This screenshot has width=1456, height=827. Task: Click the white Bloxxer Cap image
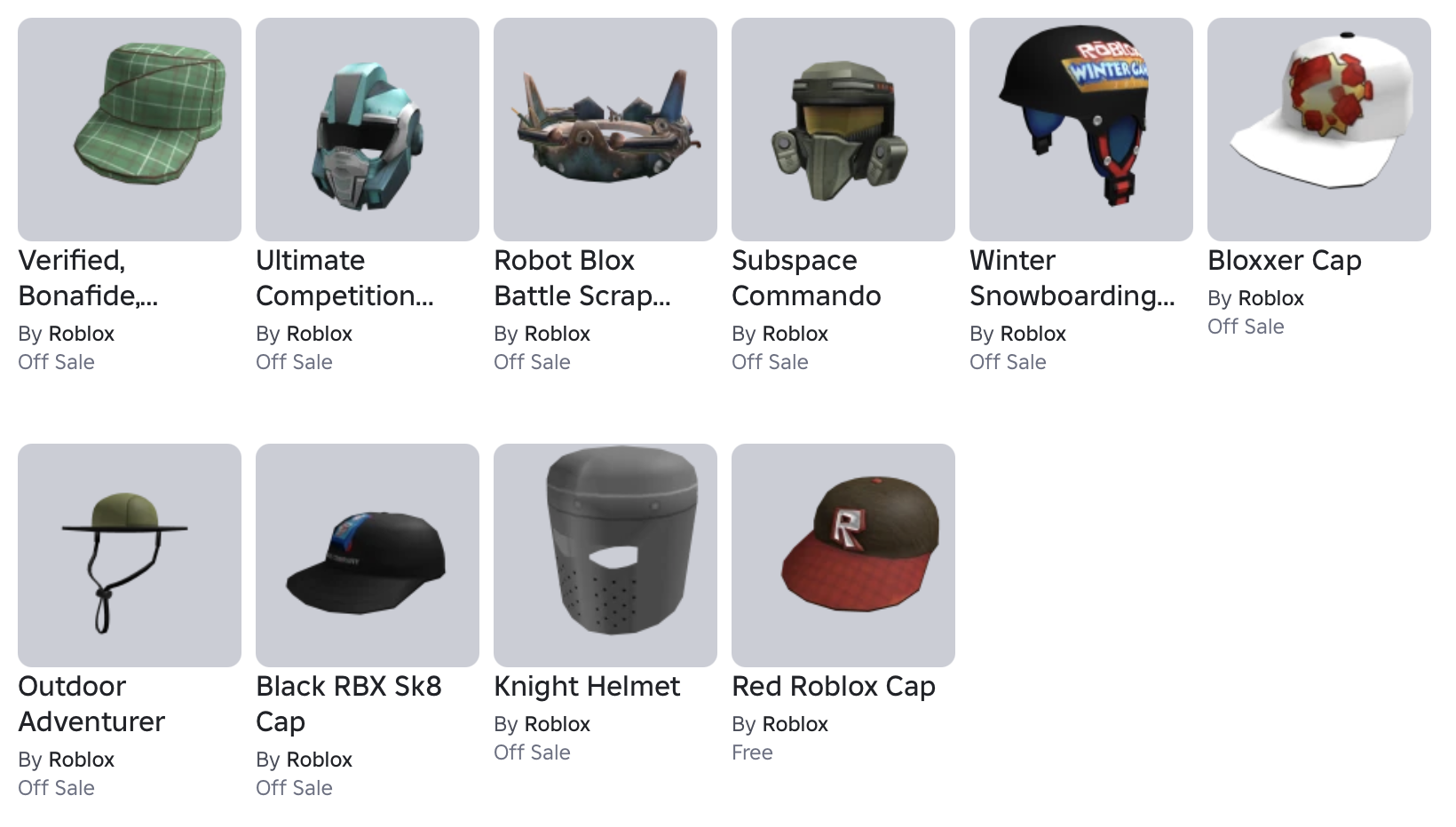[1319, 130]
